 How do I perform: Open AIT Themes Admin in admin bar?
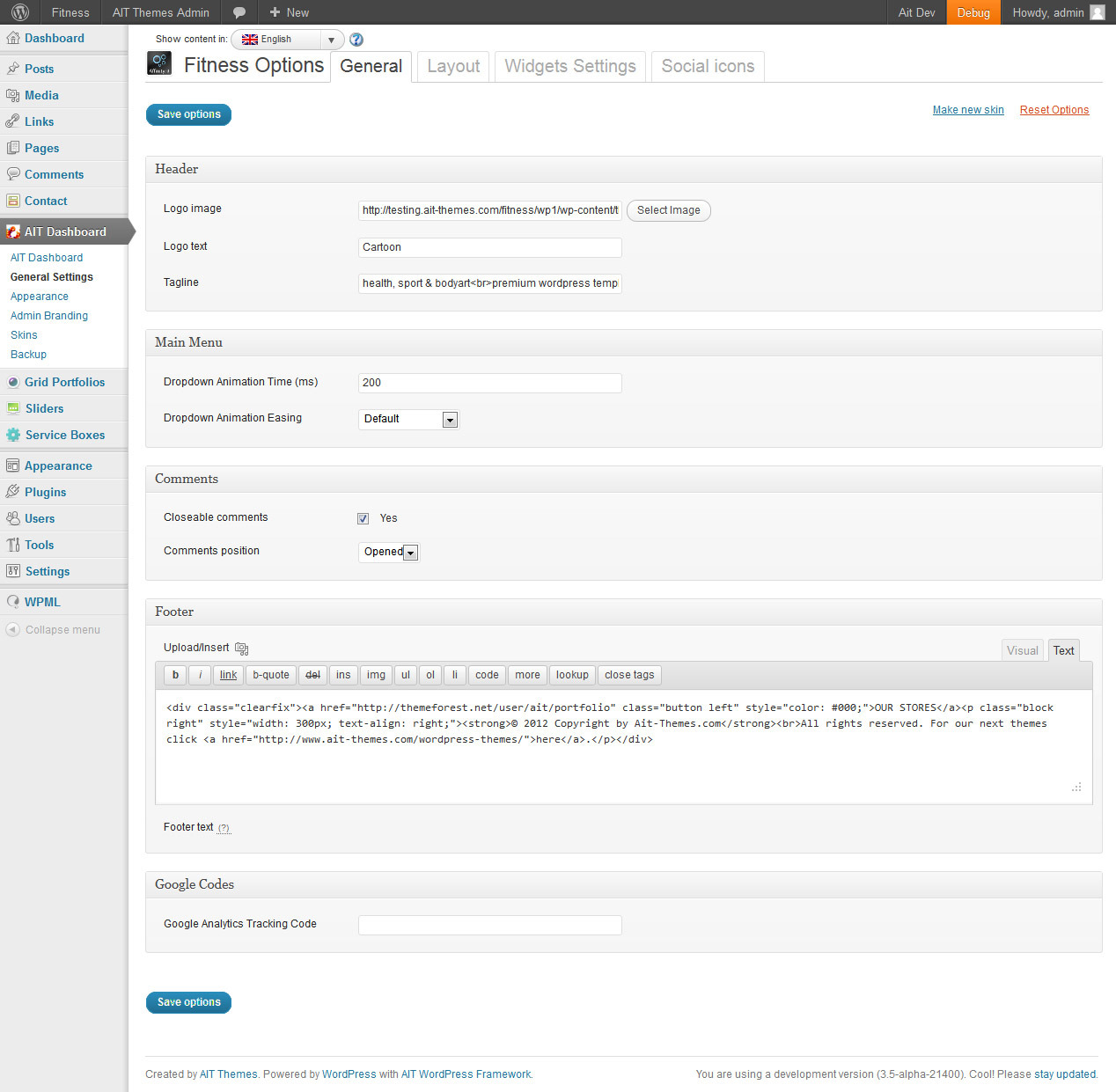[161, 12]
